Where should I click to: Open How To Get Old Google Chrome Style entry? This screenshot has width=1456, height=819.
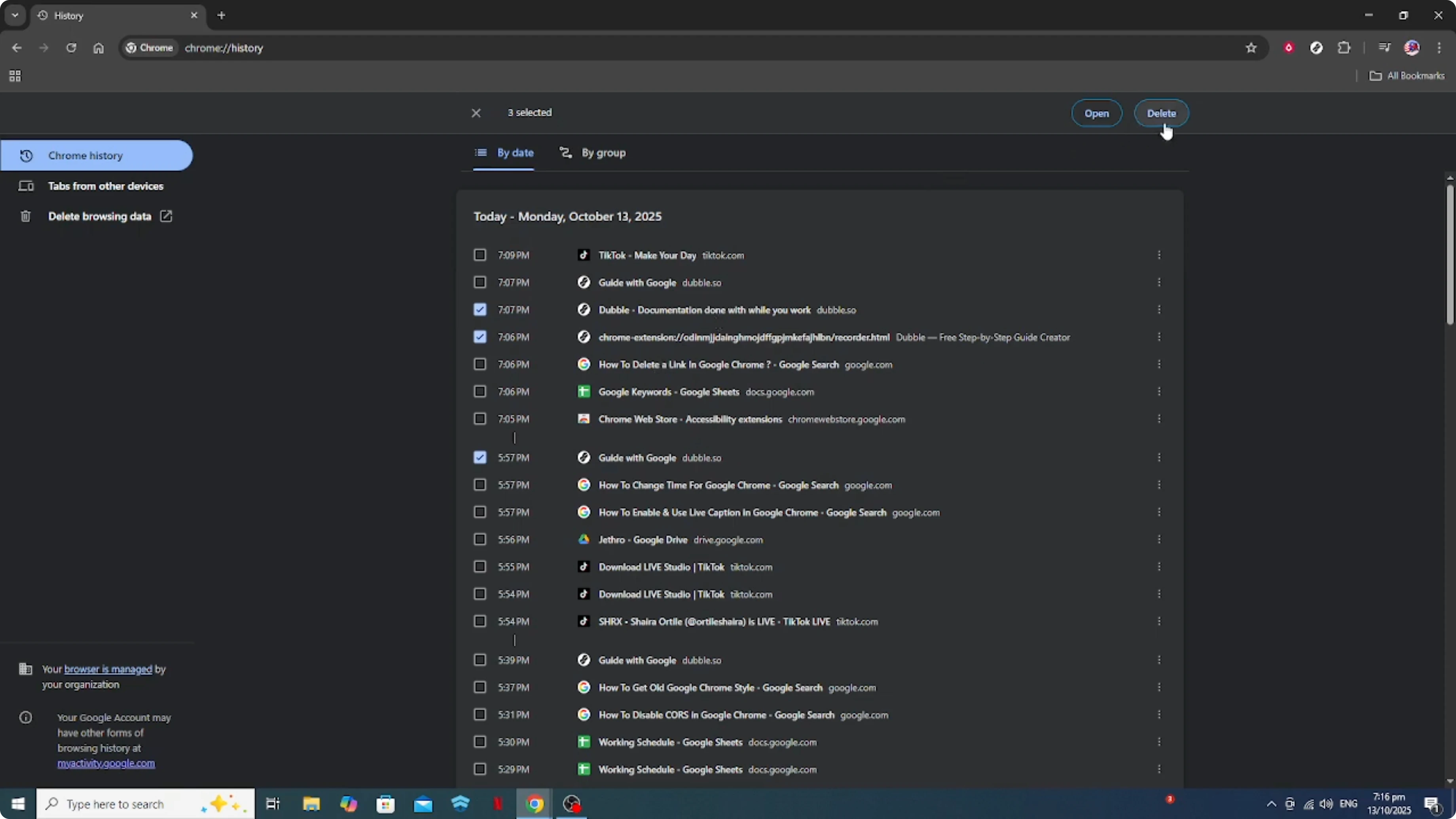(x=710, y=688)
